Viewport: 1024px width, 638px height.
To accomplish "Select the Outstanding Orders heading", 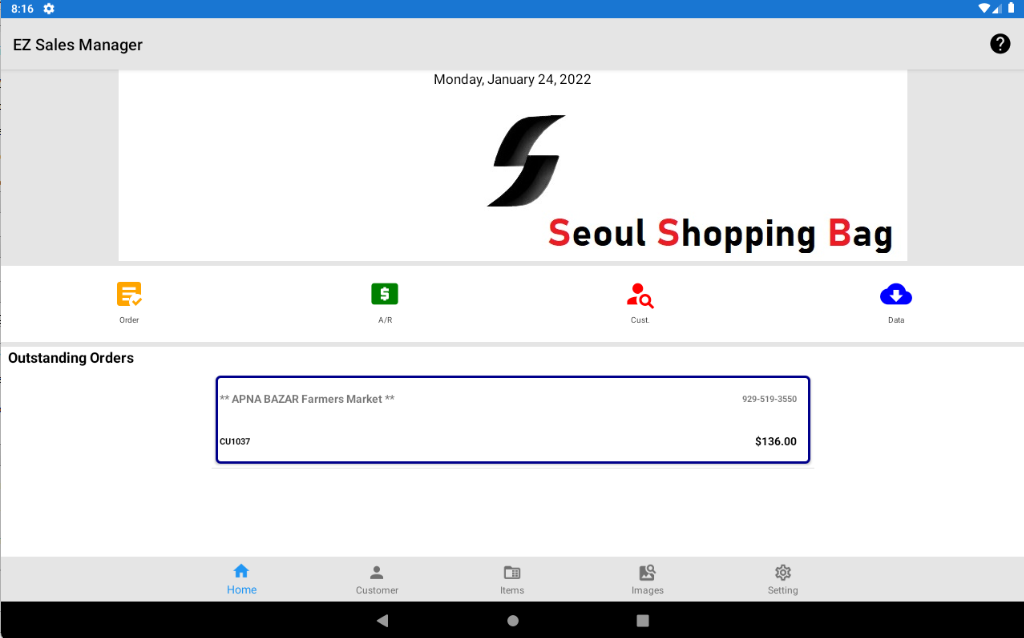I will 71,358.
